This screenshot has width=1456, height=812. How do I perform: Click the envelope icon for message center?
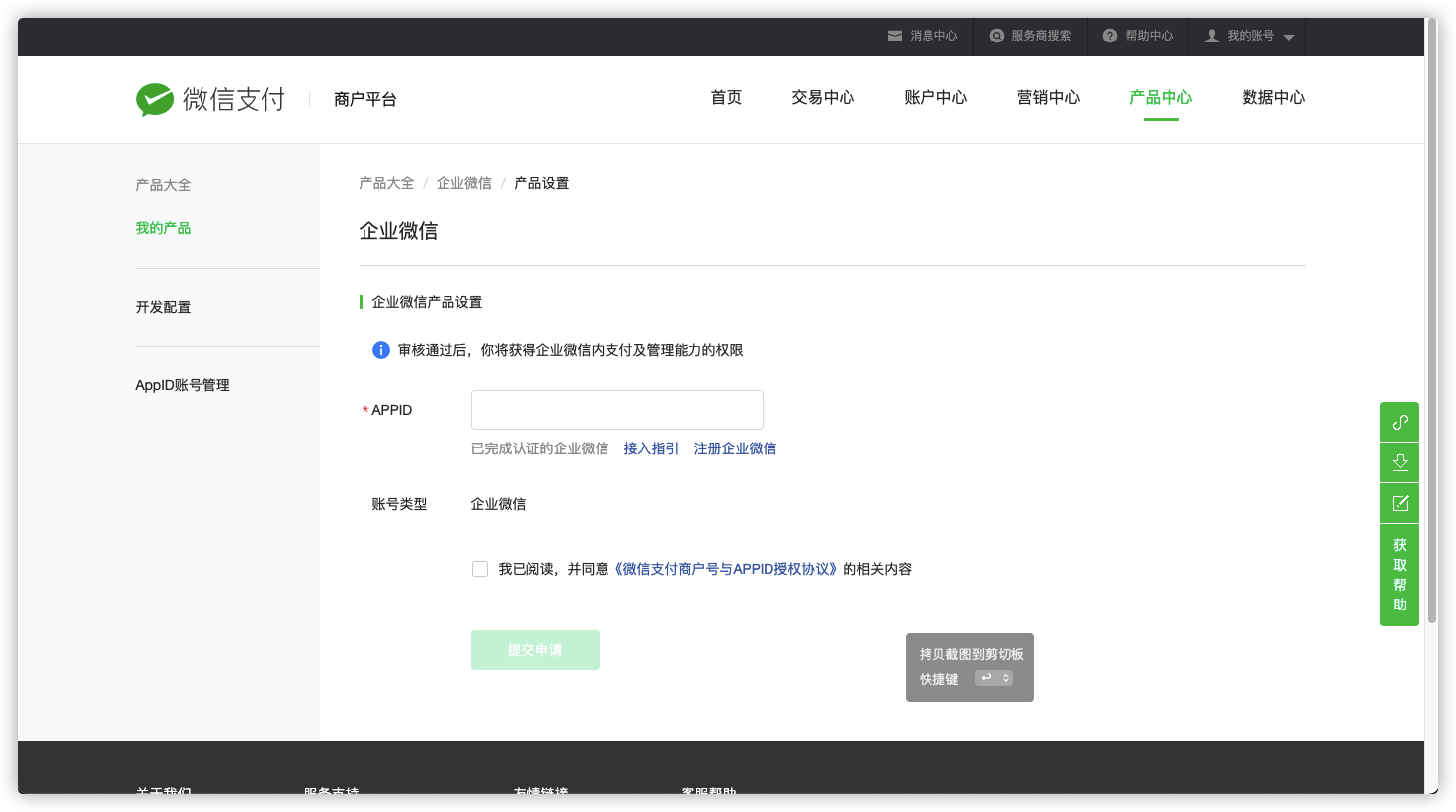pos(895,36)
